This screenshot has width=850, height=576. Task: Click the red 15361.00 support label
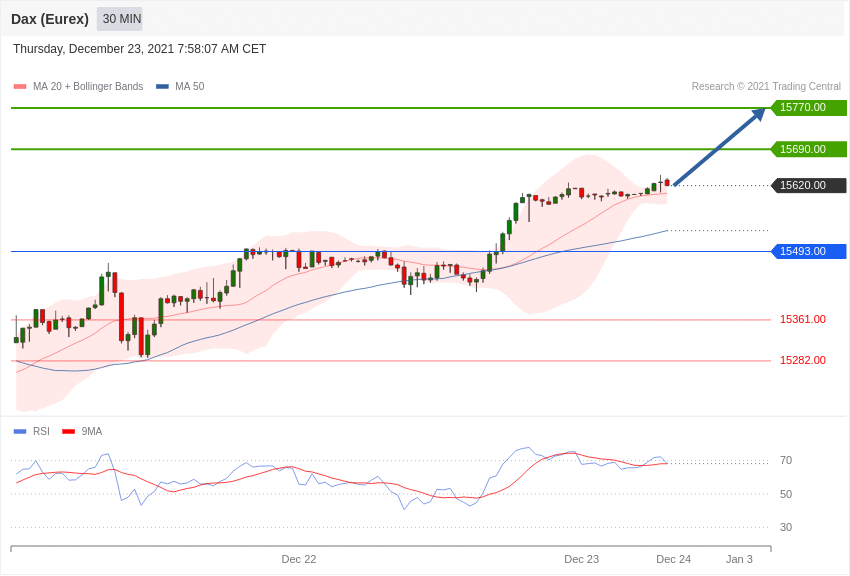tap(803, 319)
